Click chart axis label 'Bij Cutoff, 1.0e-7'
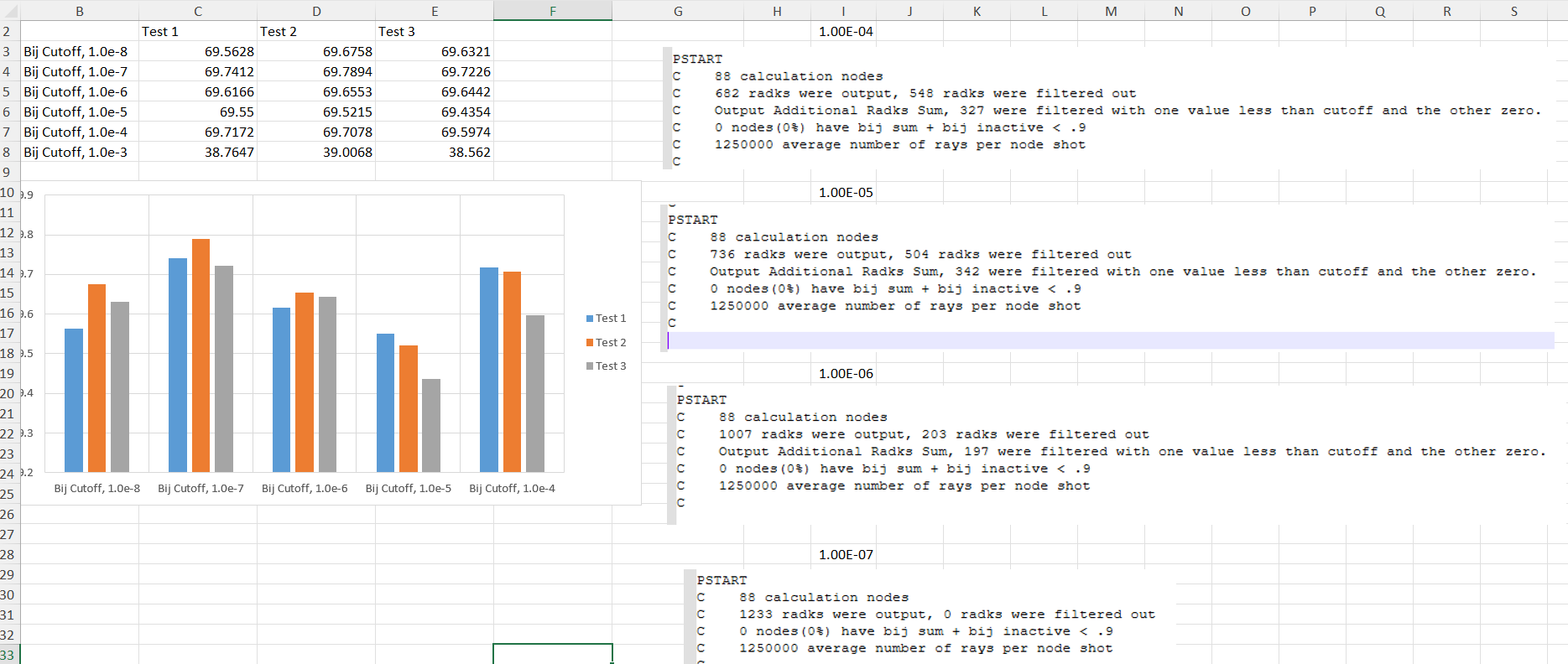The image size is (1568, 664). click(201, 488)
